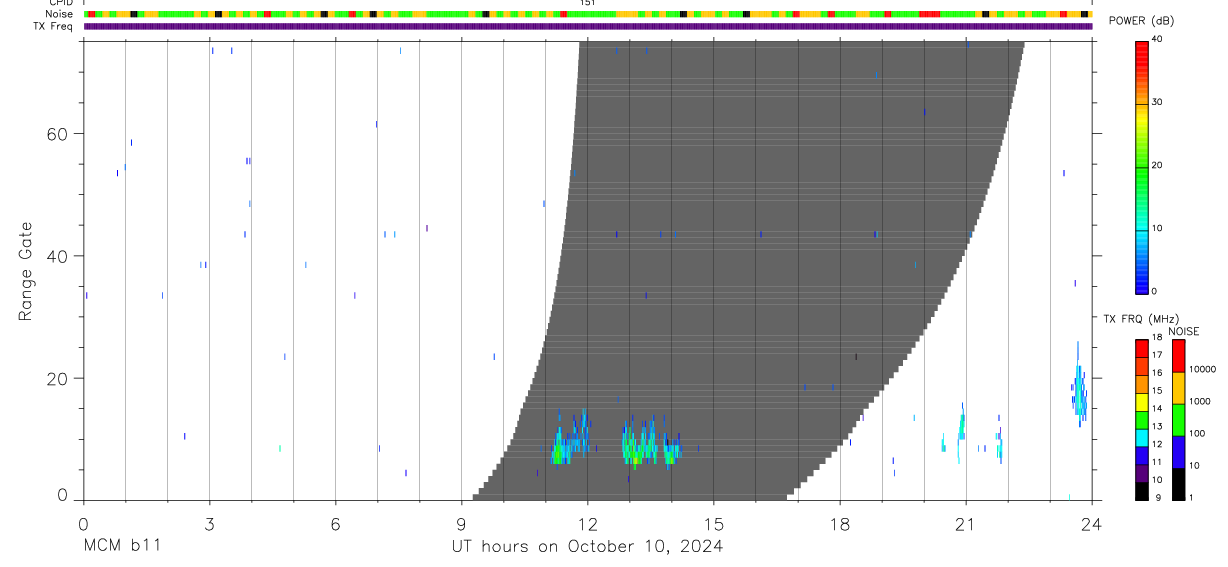Click the Range Gate axis title

25,272
